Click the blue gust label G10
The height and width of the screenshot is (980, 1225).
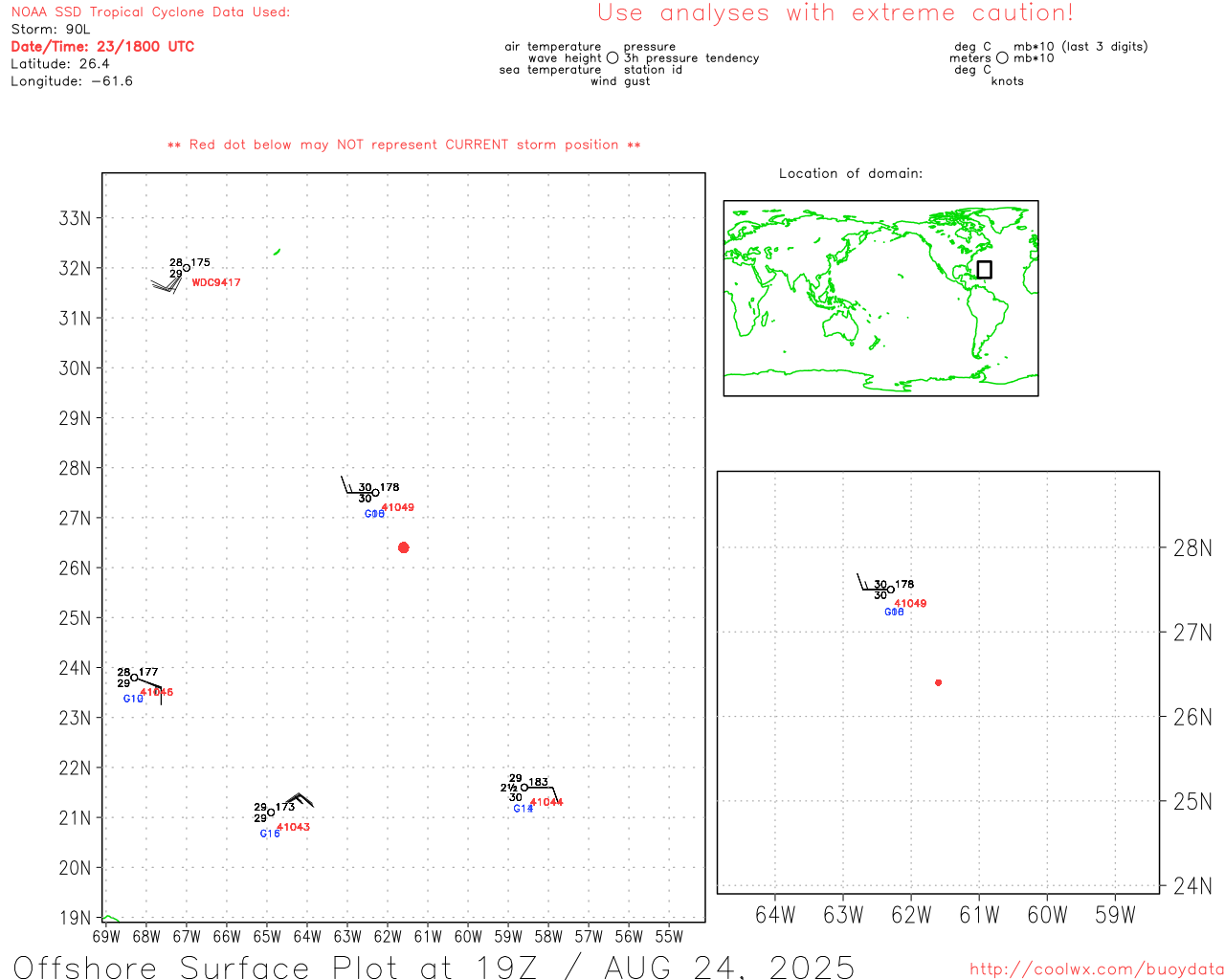click(133, 699)
